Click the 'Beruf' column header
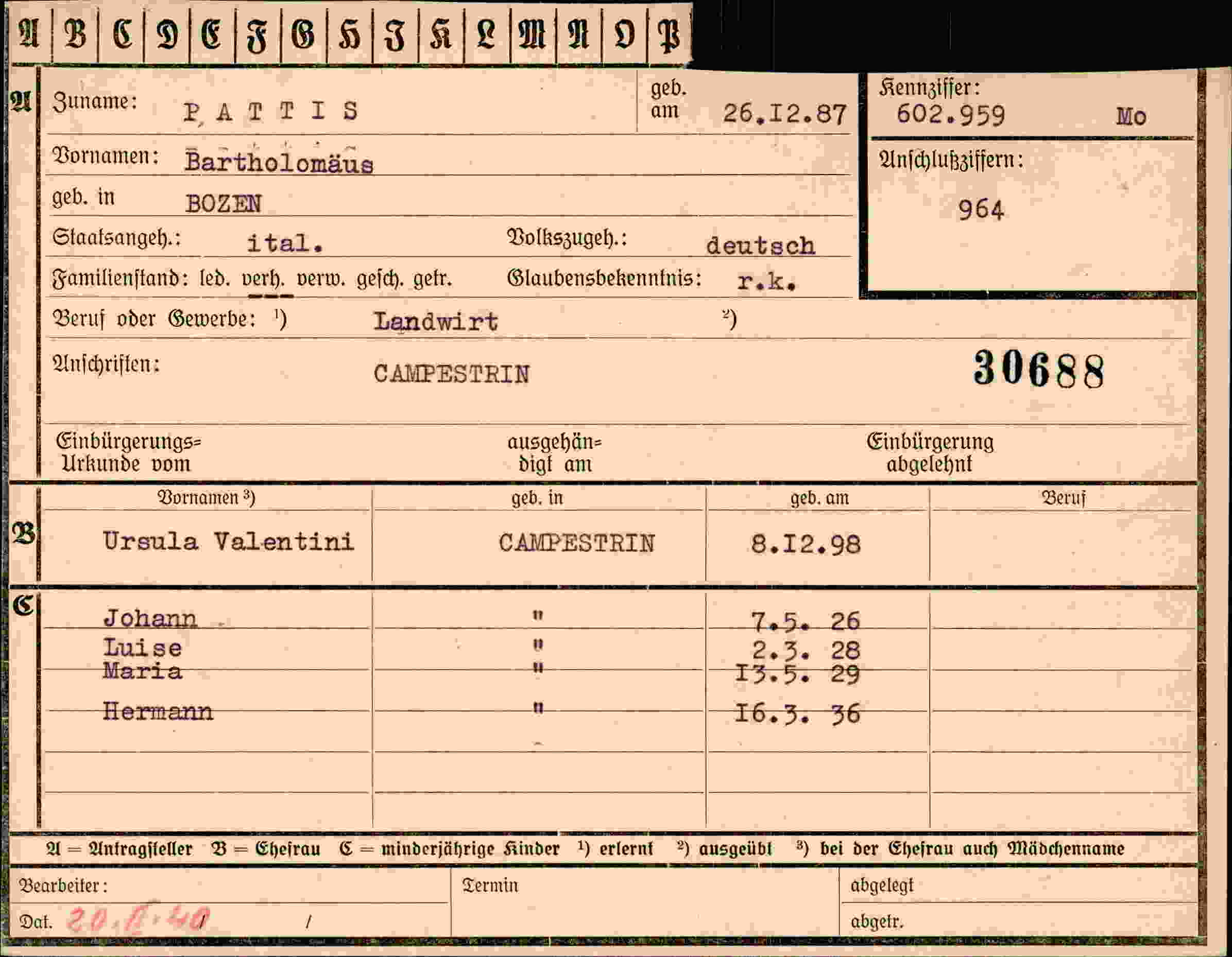This screenshot has height=957, width=1232. click(x=1064, y=498)
